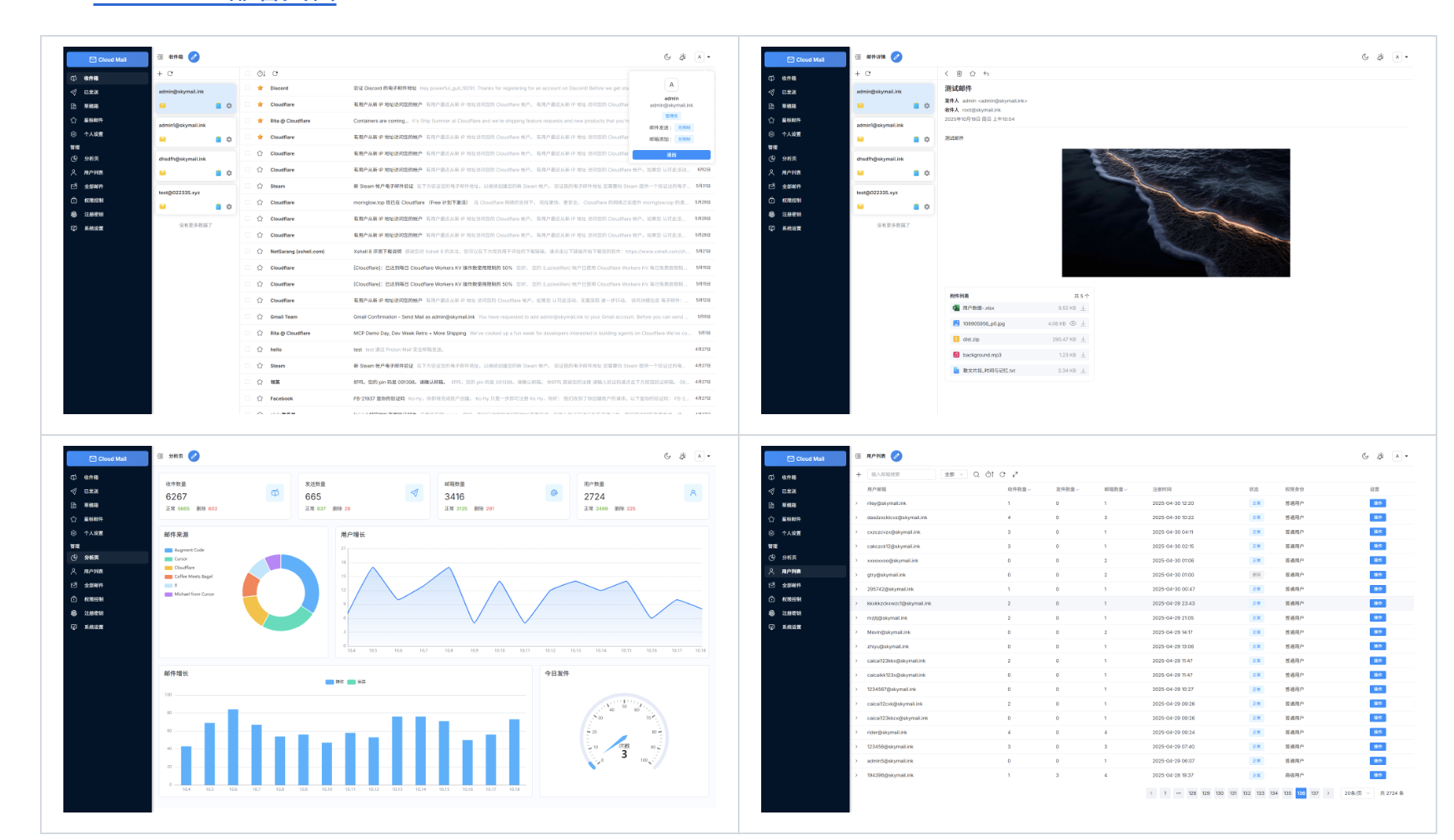Open the avatar A dropdown in analytics view
This screenshot has width=1454, height=840.
tap(703, 456)
